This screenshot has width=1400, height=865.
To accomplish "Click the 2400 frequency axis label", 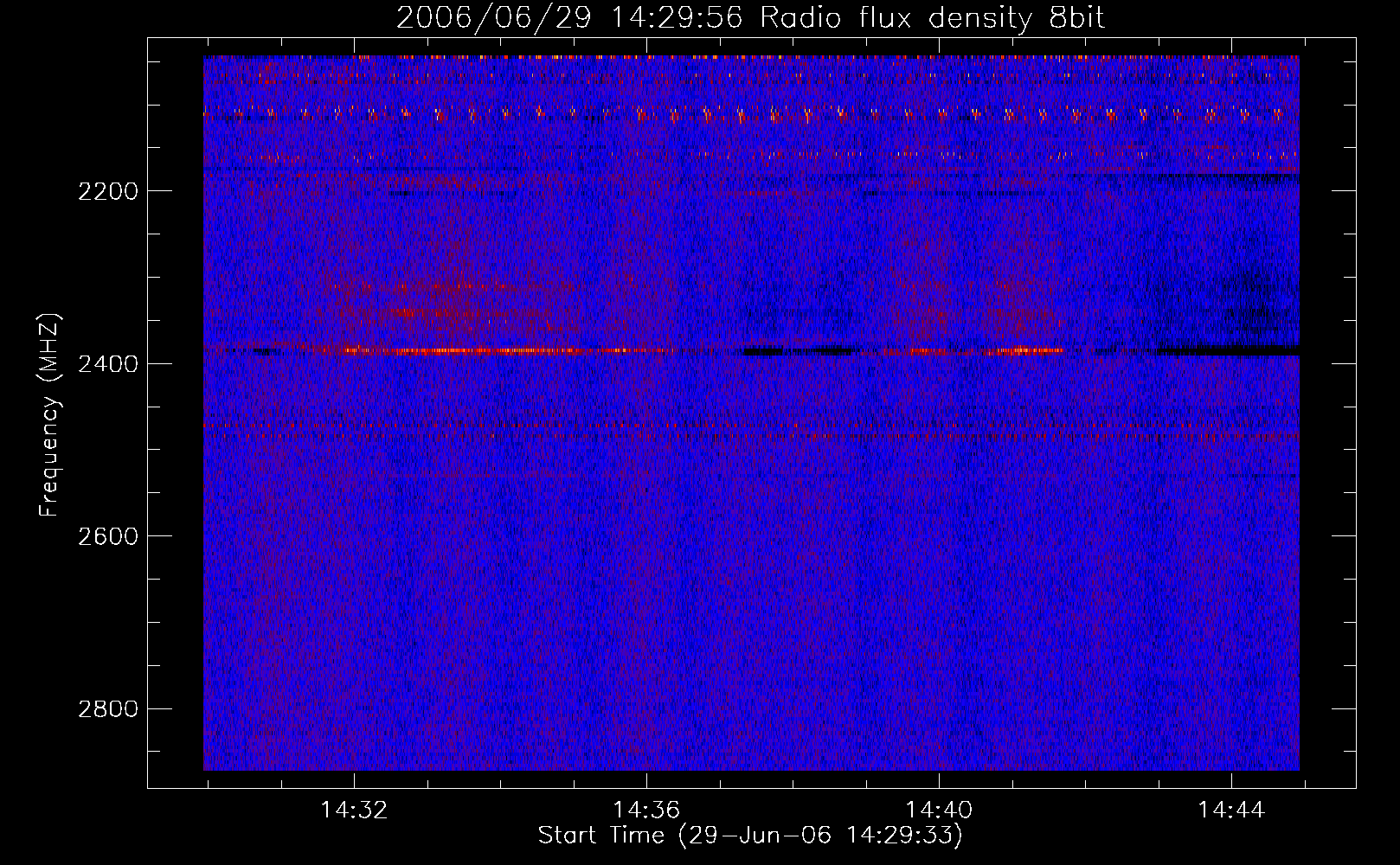I will pyautogui.click(x=107, y=364).
